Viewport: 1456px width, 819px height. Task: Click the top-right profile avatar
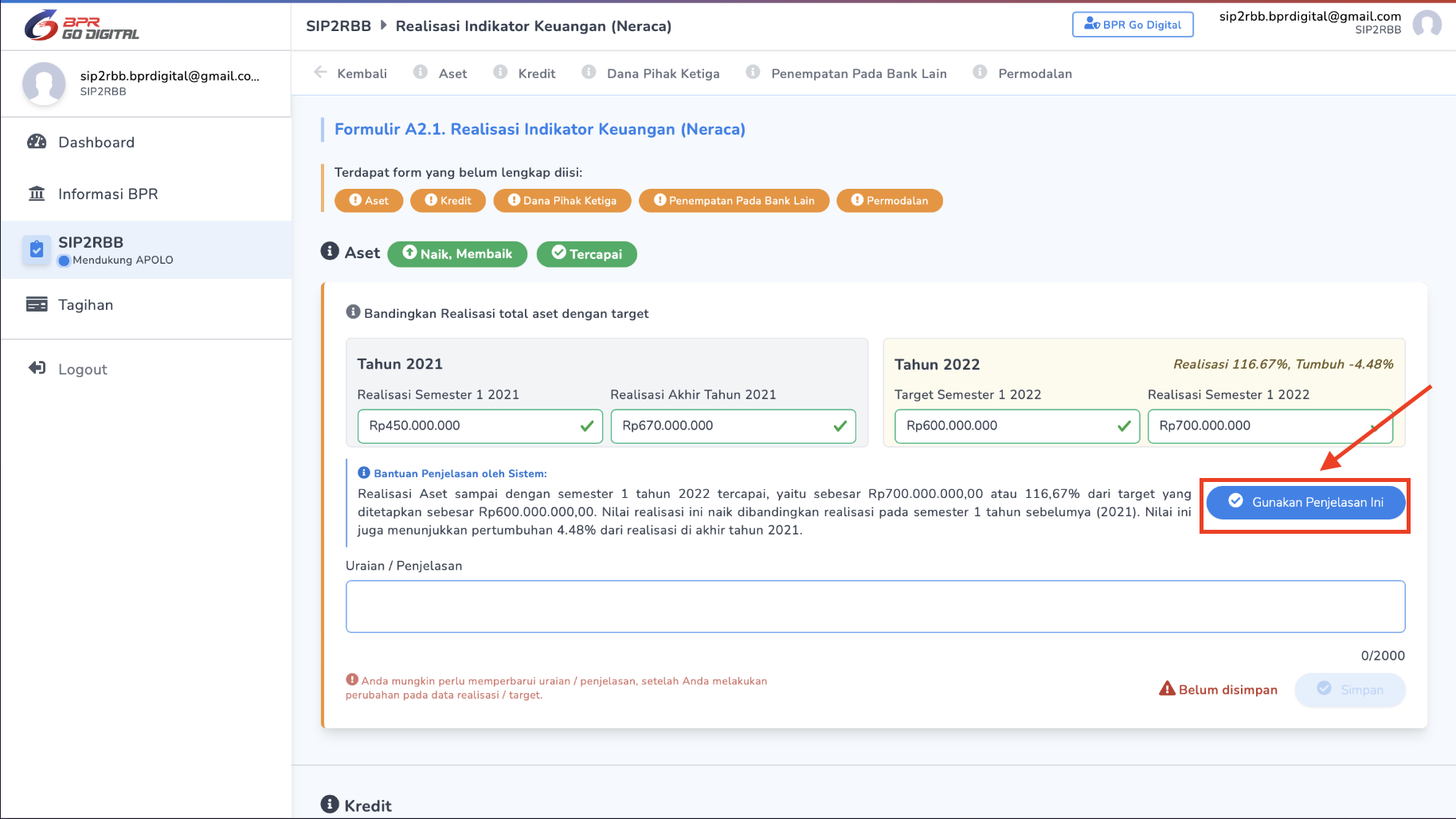coord(1427,24)
